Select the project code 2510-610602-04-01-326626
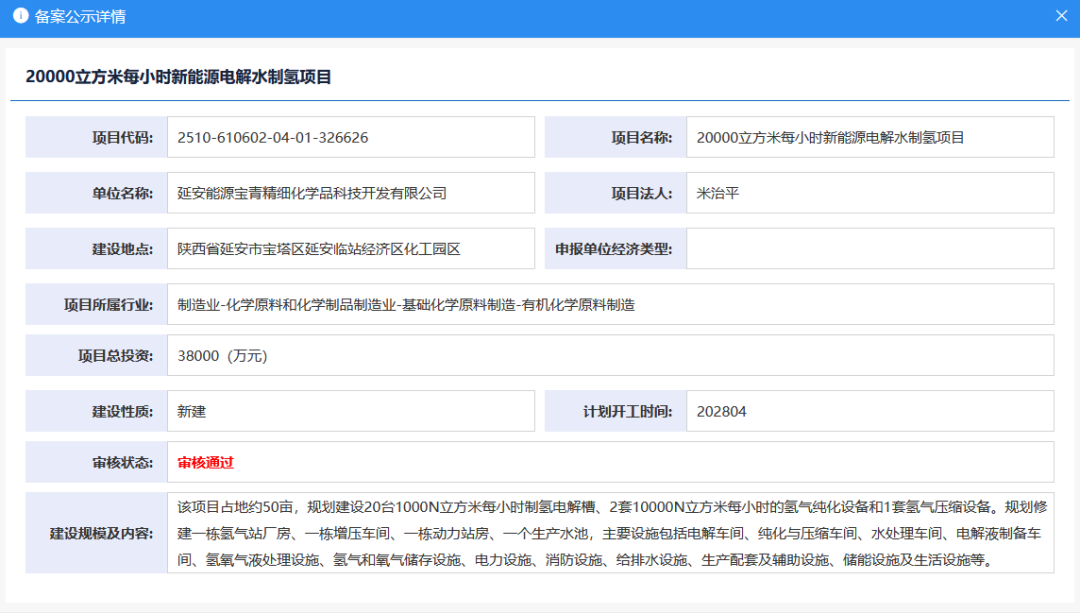Screen dimensions: 1080x614 click(273, 138)
